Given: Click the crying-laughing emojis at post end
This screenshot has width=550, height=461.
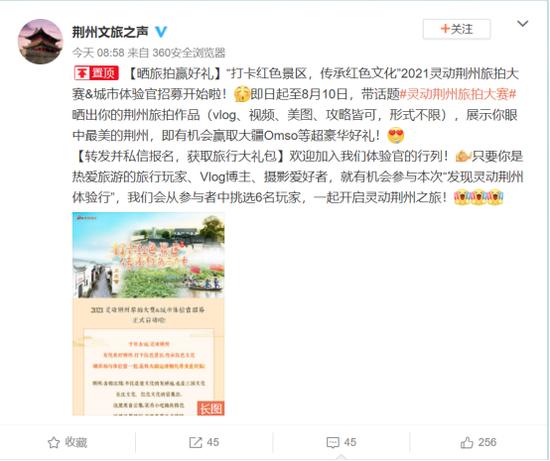Looking at the screenshot, I should coord(478,198).
